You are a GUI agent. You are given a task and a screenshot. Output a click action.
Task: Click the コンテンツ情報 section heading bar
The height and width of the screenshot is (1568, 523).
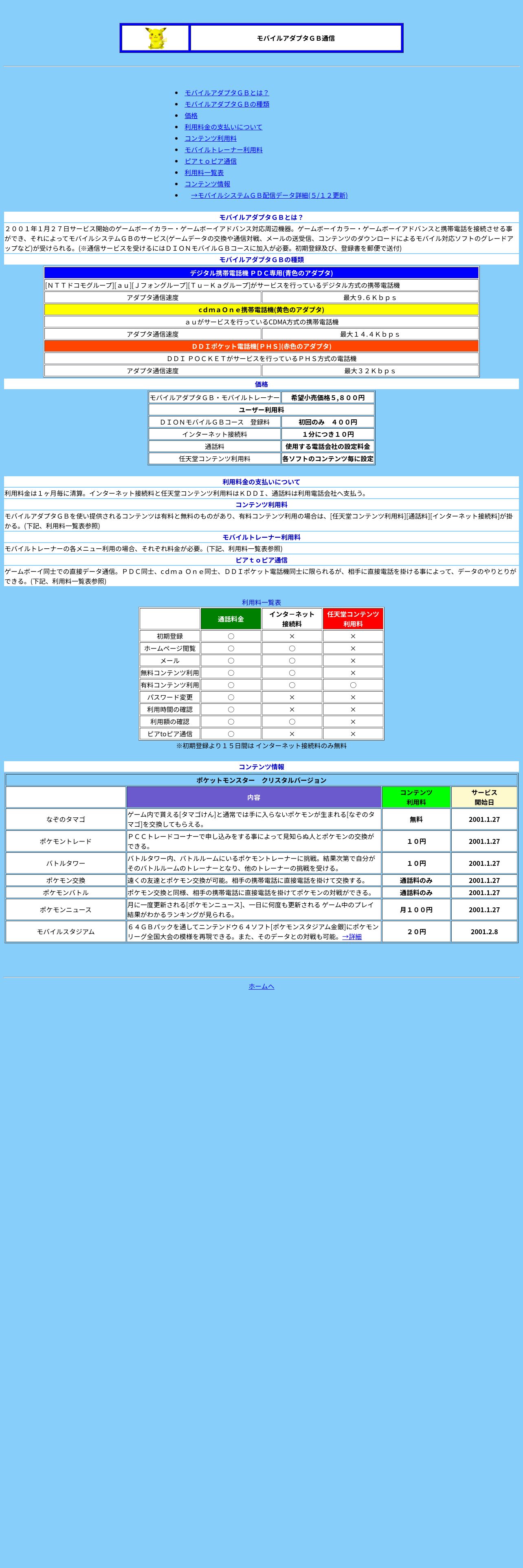point(261,767)
